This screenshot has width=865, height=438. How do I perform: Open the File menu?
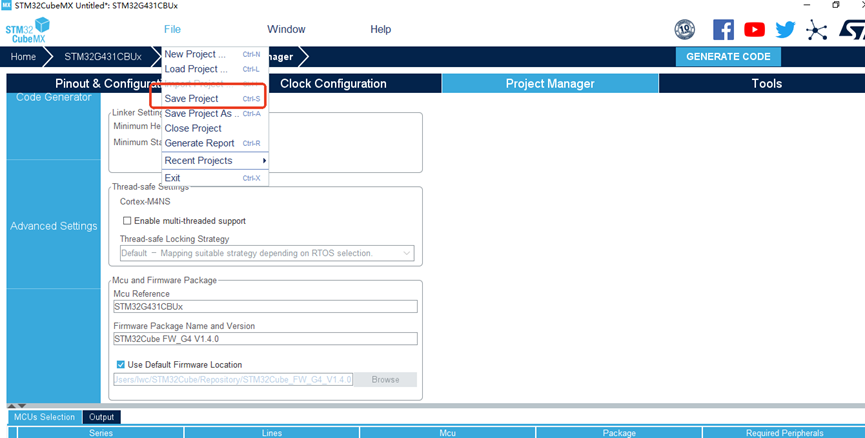pos(172,29)
